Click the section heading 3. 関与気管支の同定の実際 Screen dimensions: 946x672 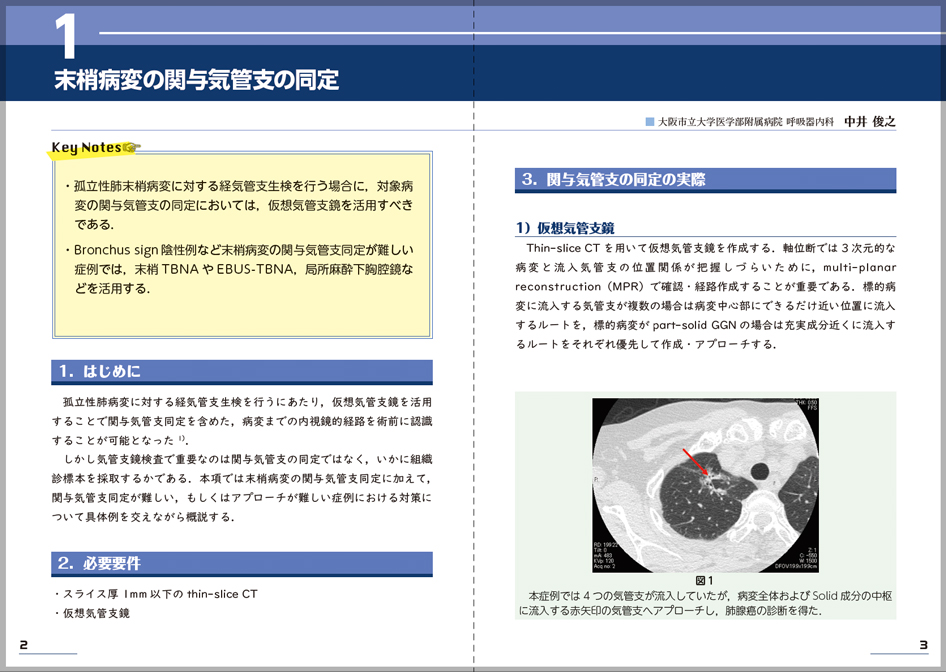[705, 180]
